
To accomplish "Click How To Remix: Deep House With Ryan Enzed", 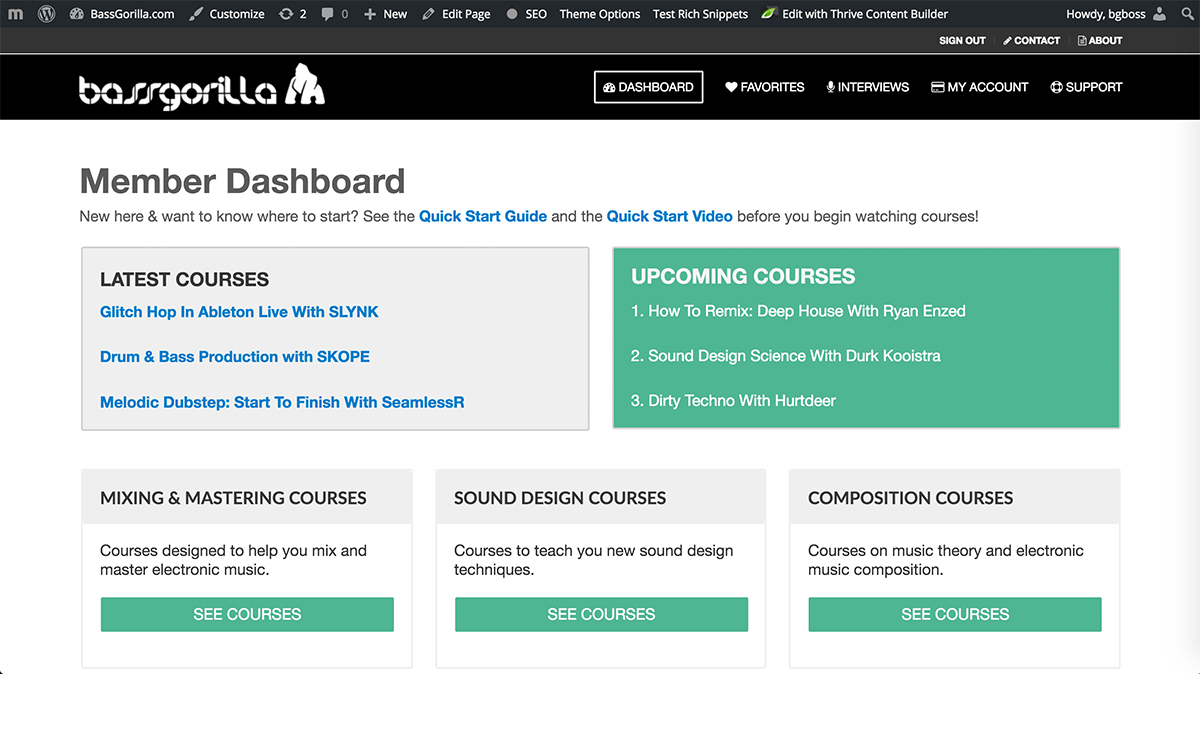I will pos(807,311).
